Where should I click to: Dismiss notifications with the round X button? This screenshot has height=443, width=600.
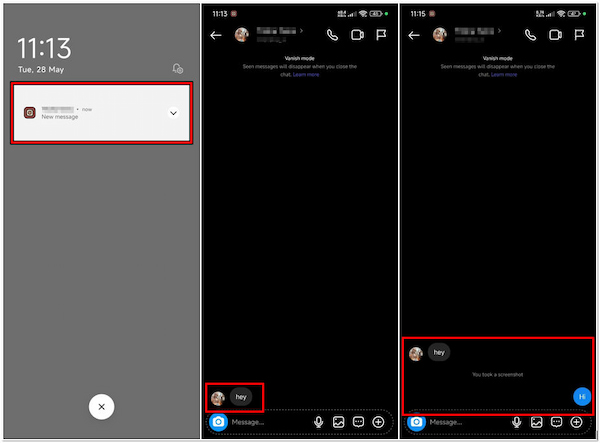coord(101,407)
